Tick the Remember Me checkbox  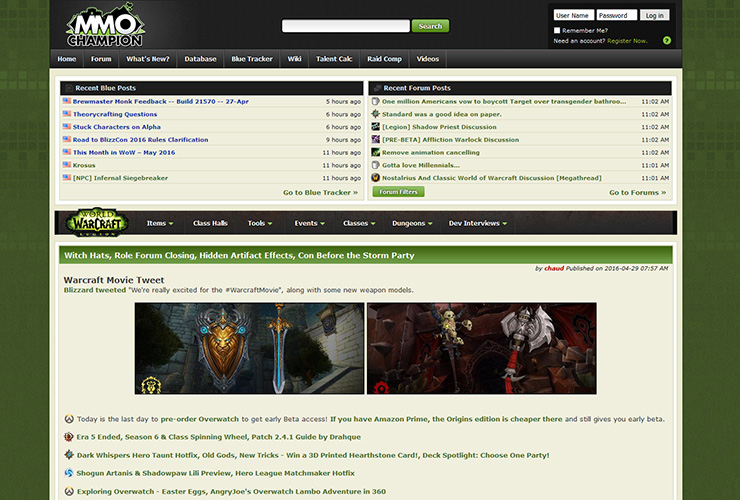pos(557,30)
